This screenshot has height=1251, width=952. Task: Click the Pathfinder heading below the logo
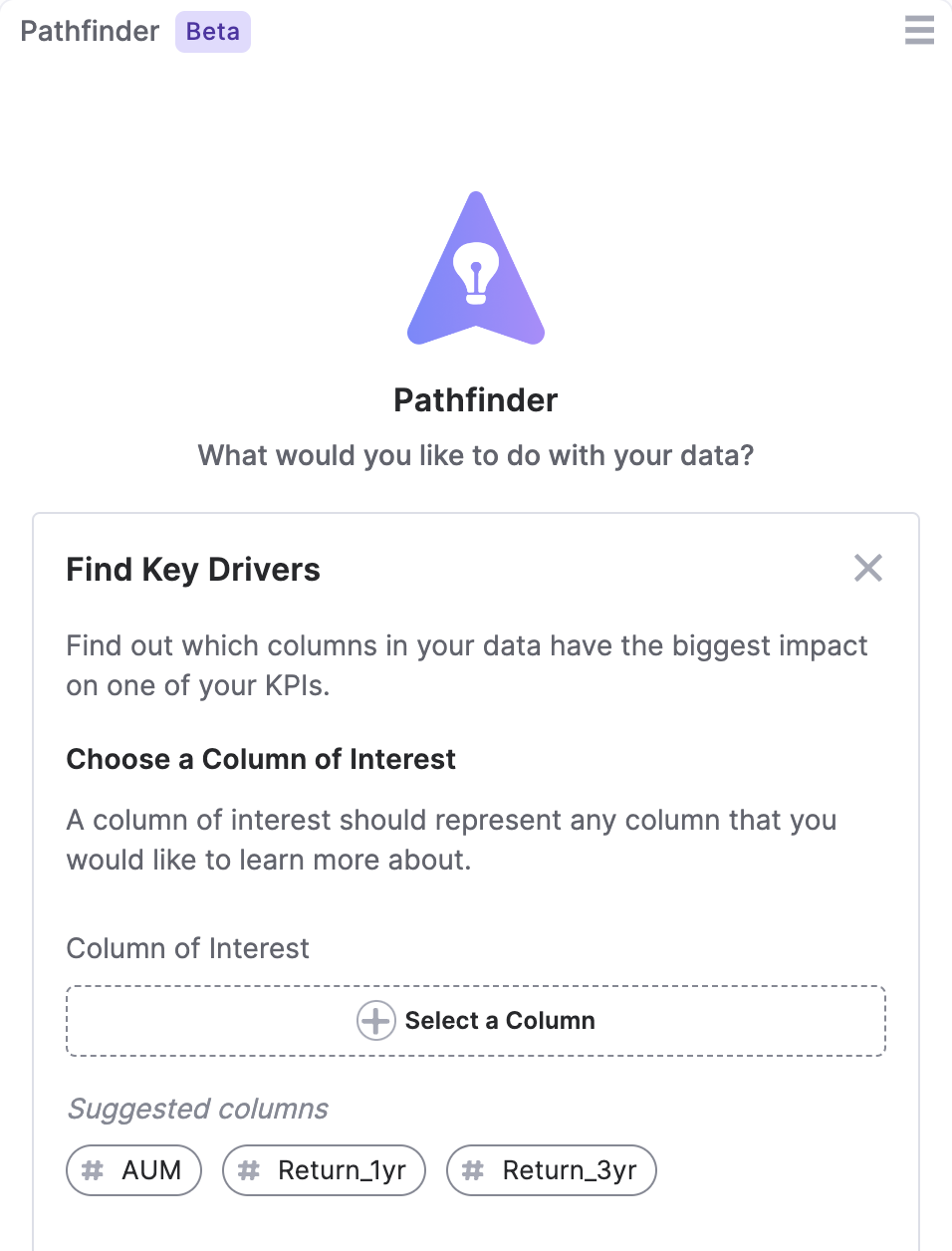(476, 400)
